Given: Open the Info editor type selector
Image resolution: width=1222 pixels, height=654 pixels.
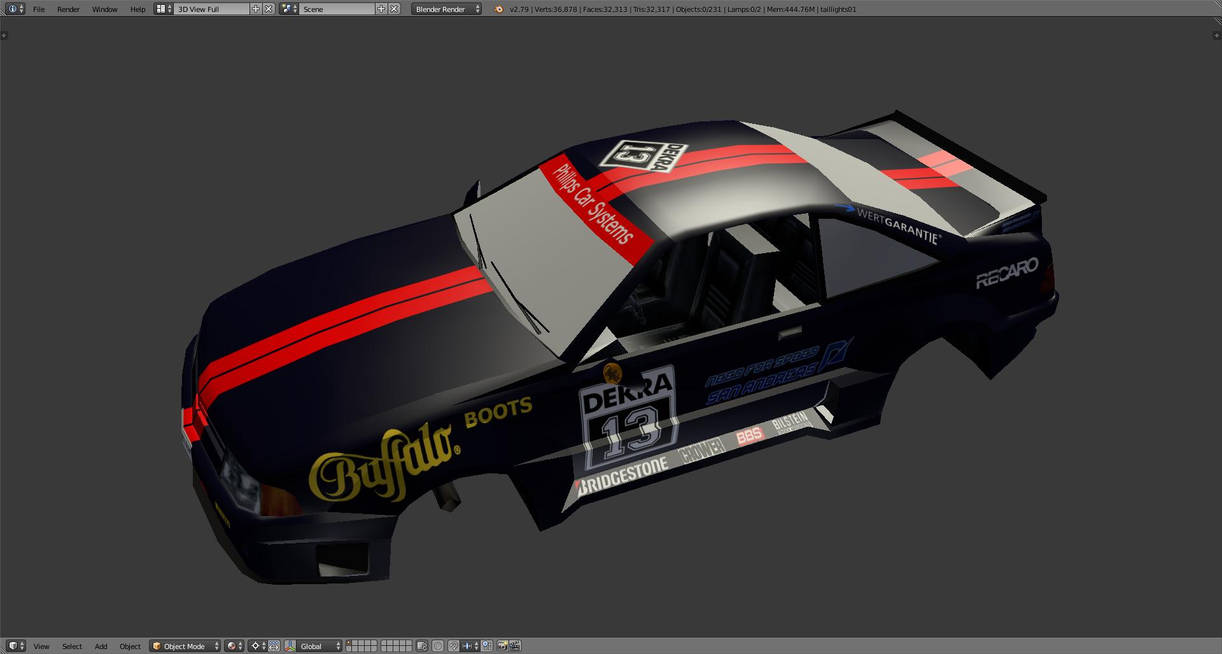Looking at the screenshot, I should point(14,8).
